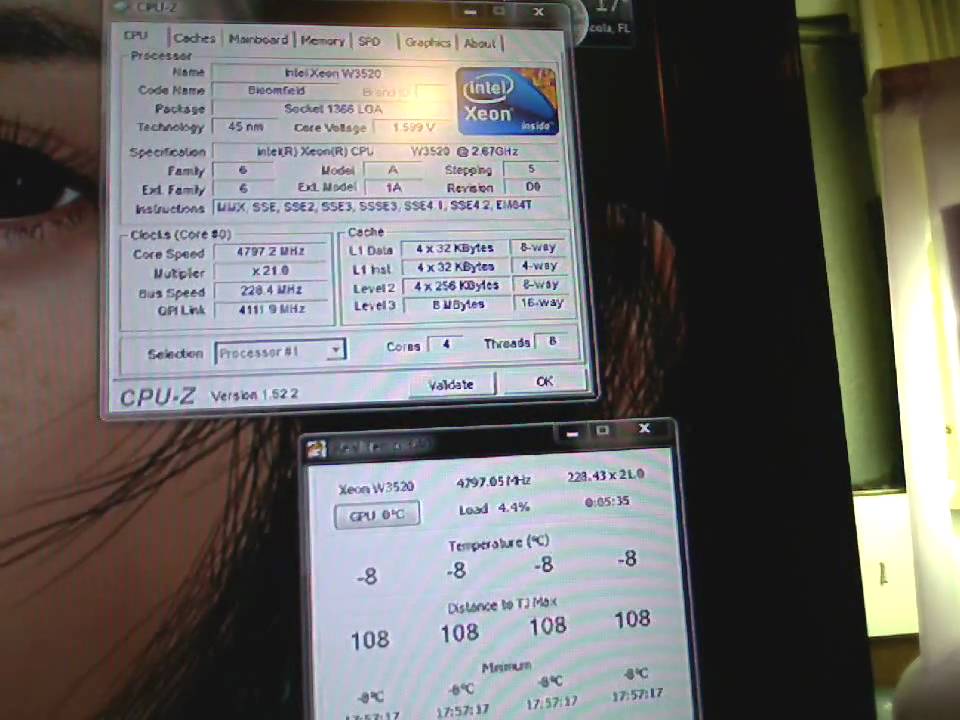Minimize the CPU-Z window
This screenshot has width=960, height=720.
click(470, 12)
